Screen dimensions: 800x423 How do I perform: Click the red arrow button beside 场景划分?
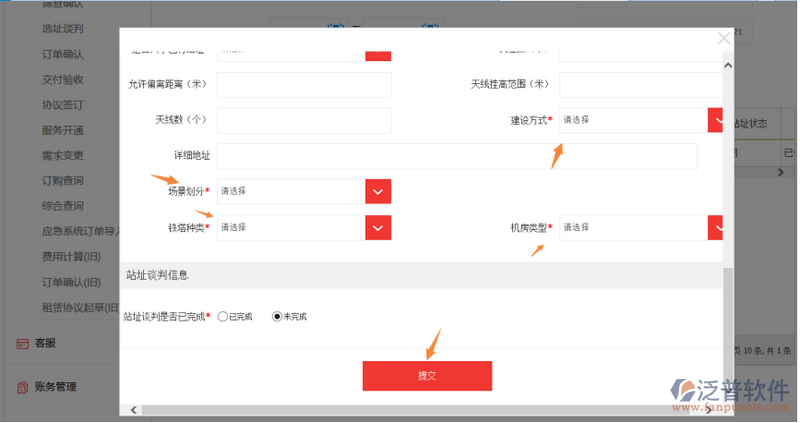(x=377, y=191)
